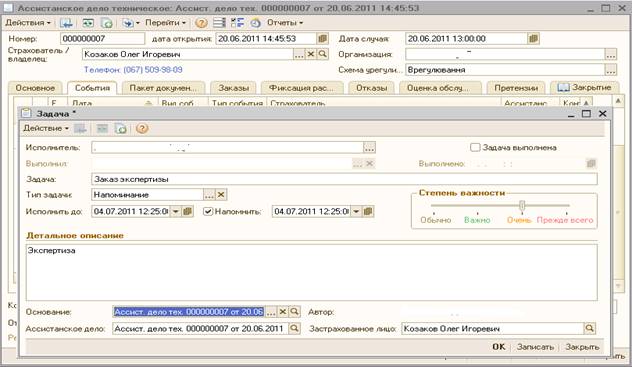632x367 pixels.
Task: Check the Задача выполнена checkbox
Action: 475,147
